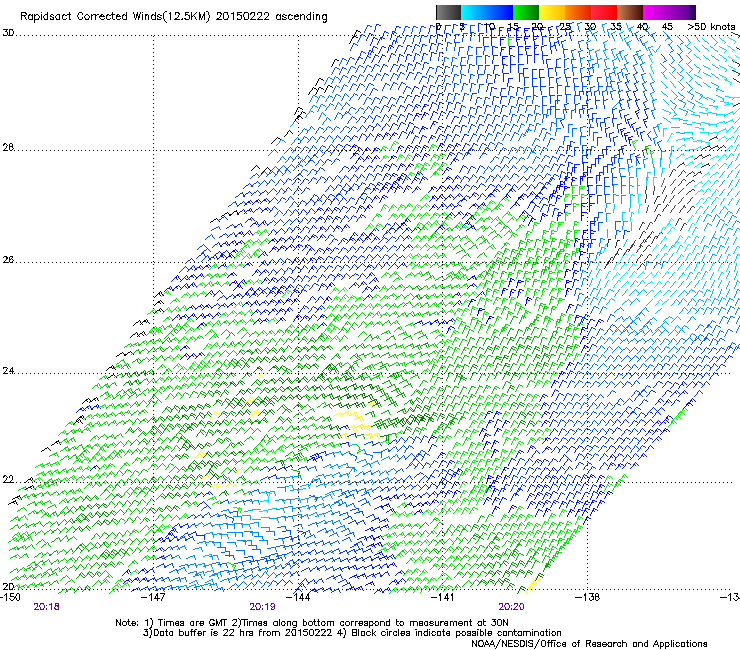Click the purple '20:20' time label
Screen dimensions: 740x650
[511, 607]
